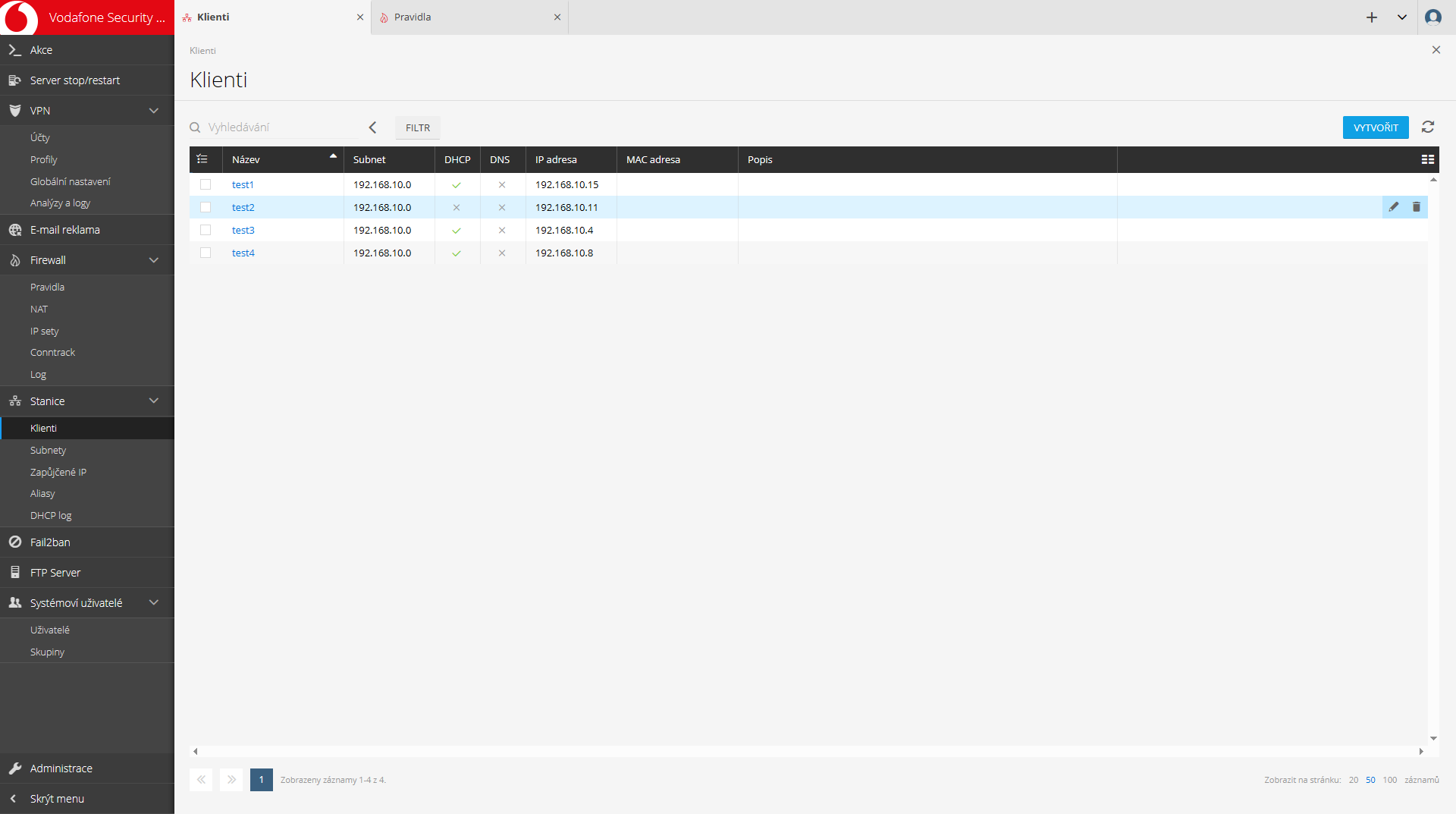Collapse the Firewall menu chevron
The width and height of the screenshot is (1456, 814).
[x=154, y=260]
